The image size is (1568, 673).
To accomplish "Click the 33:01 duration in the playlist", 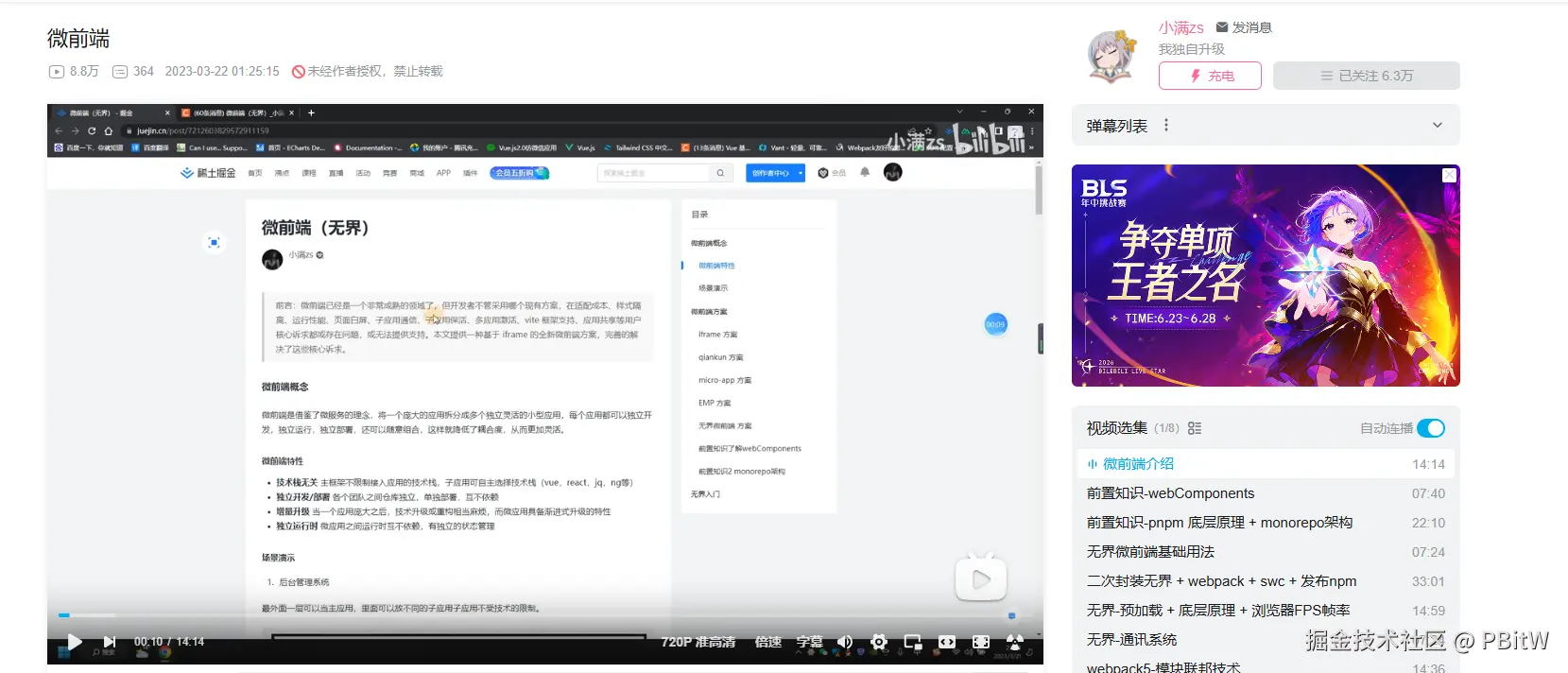I will 1428,581.
